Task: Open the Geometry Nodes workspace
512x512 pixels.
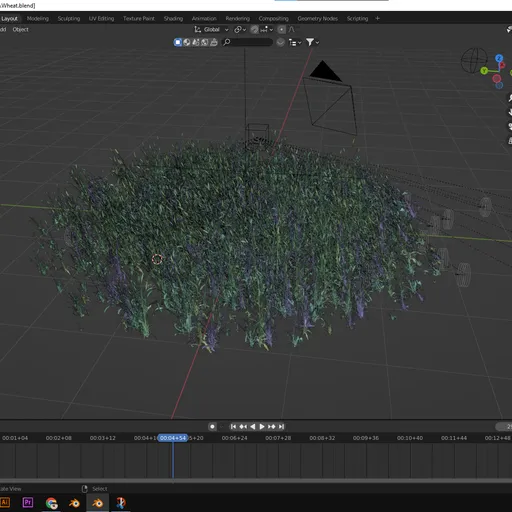Action: [317, 19]
